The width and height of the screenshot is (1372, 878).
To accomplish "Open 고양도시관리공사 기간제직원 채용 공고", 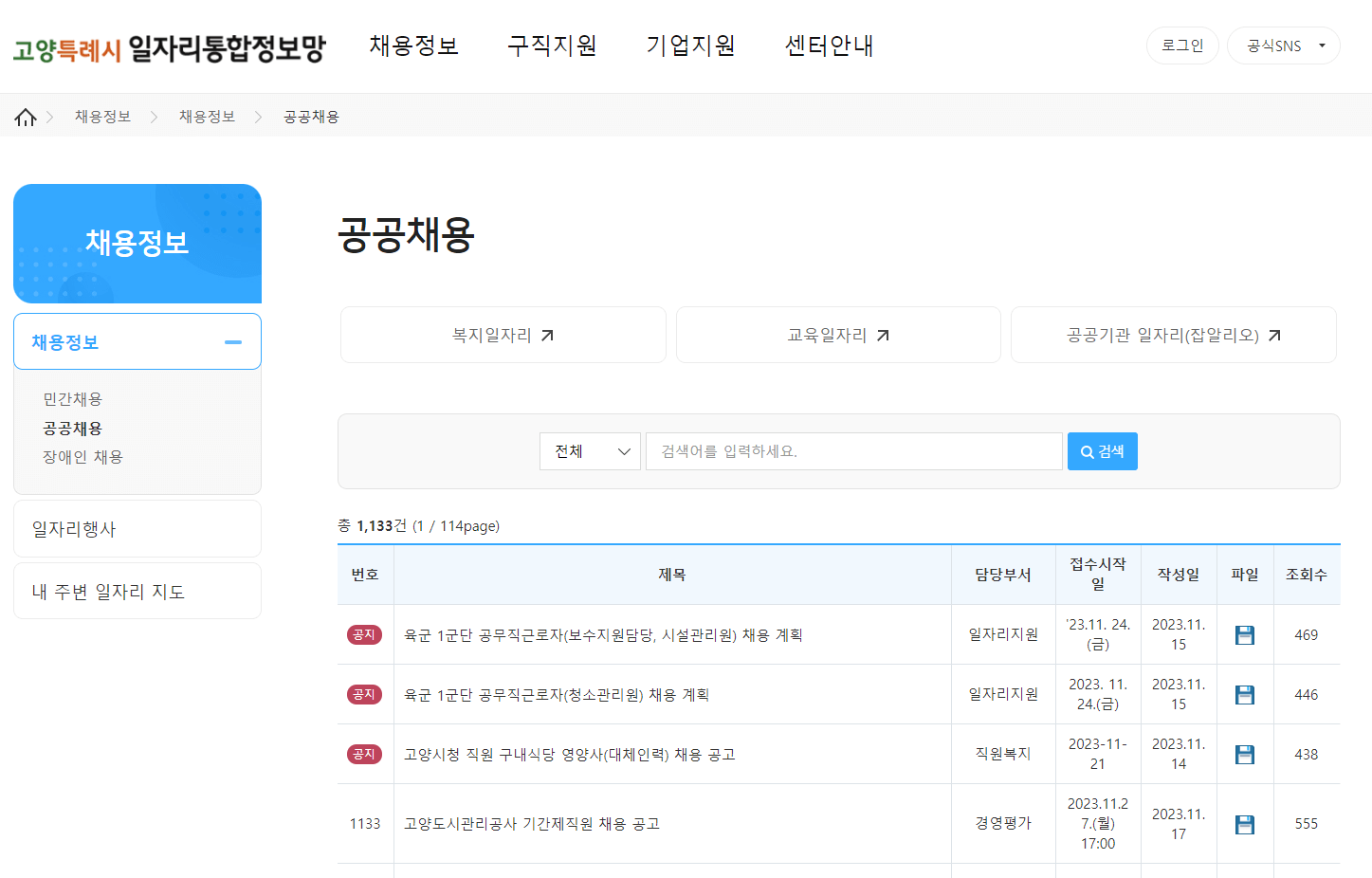I will point(532,824).
